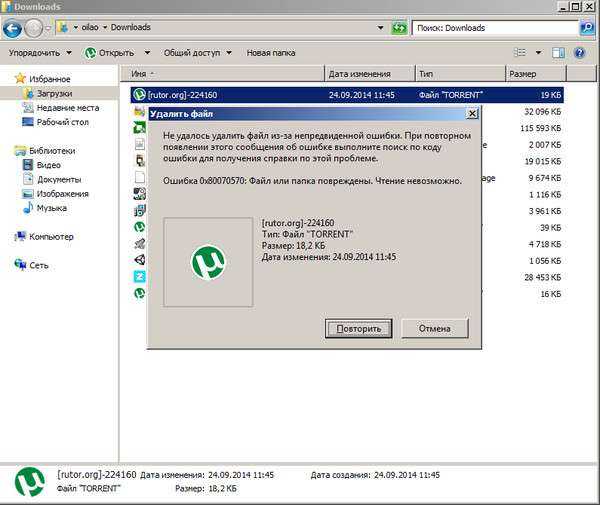Open the Общий доступ menu

coord(197,53)
